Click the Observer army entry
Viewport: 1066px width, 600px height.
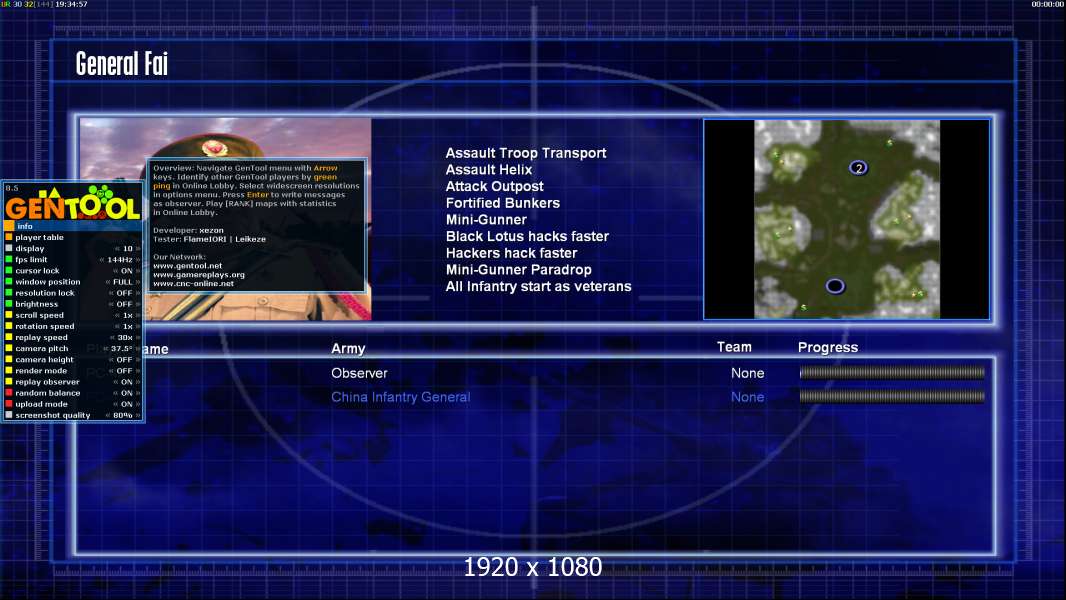359,373
